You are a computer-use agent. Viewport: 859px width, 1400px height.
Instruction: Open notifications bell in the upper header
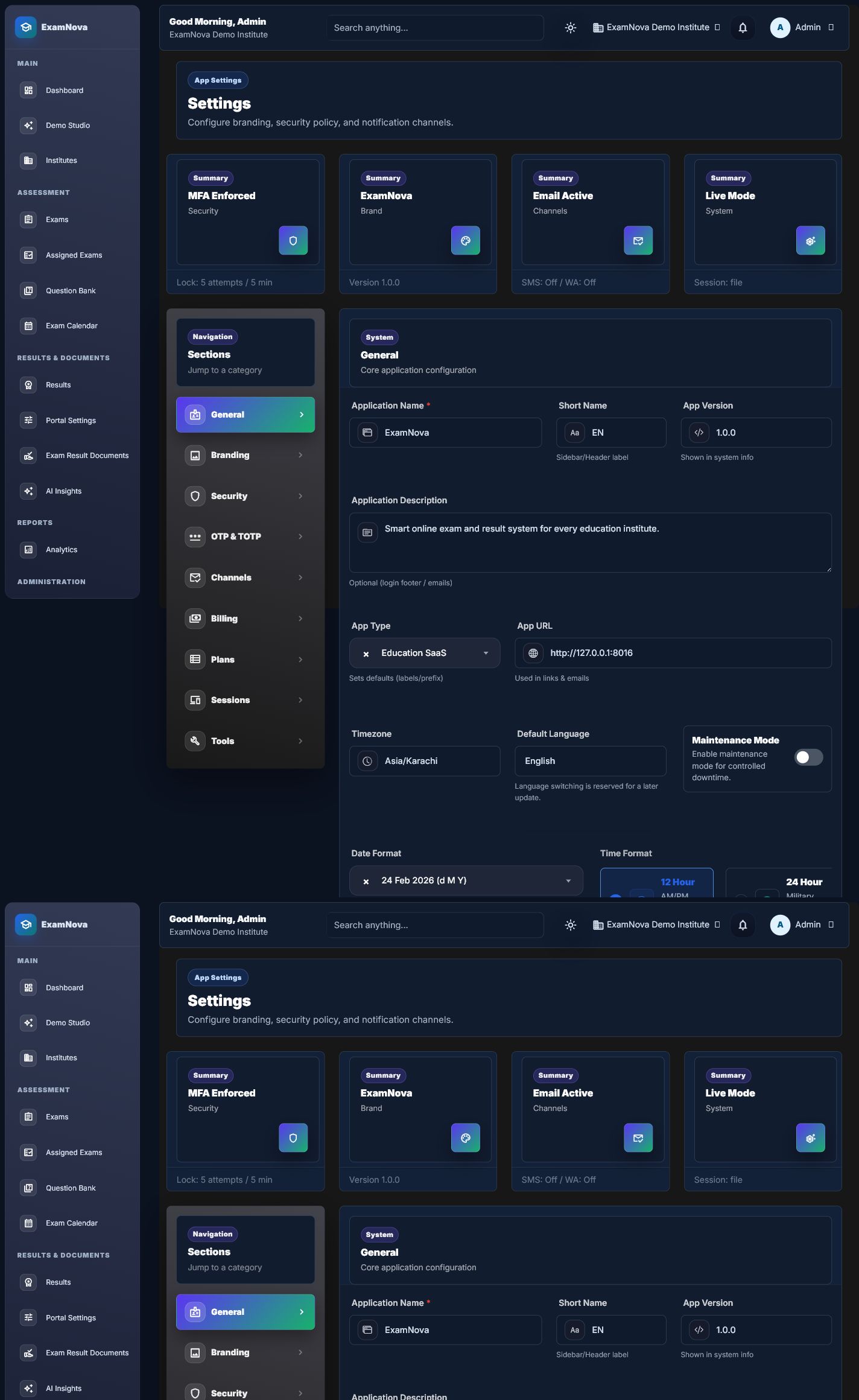743,28
